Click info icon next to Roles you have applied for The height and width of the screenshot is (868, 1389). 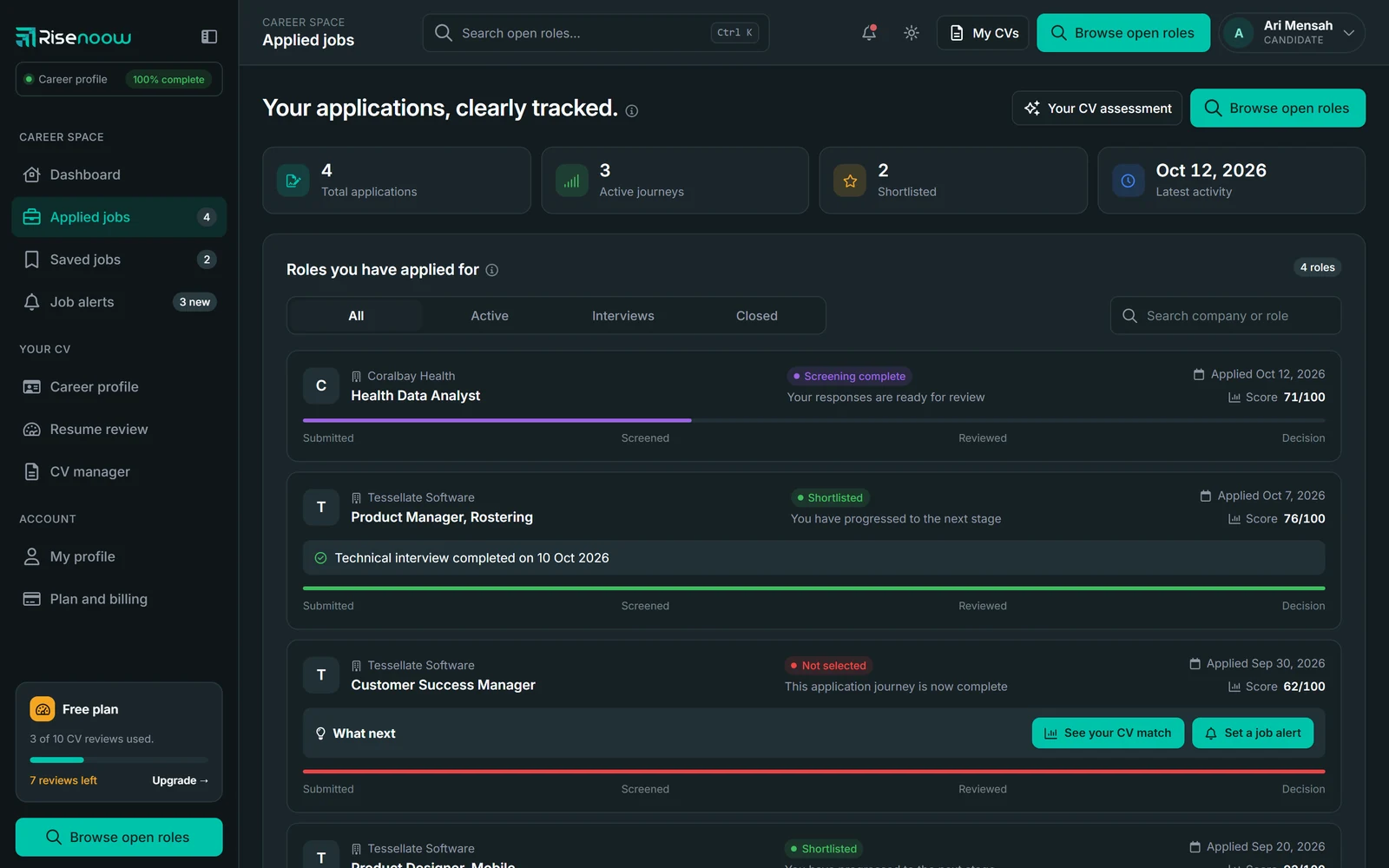pyautogui.click(x=492, y=270)
